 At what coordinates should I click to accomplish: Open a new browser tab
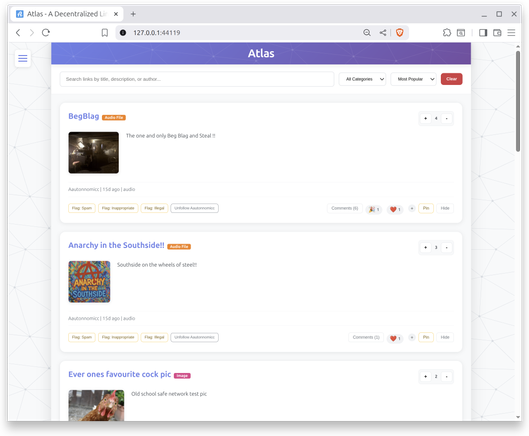[x=133, y=14]
